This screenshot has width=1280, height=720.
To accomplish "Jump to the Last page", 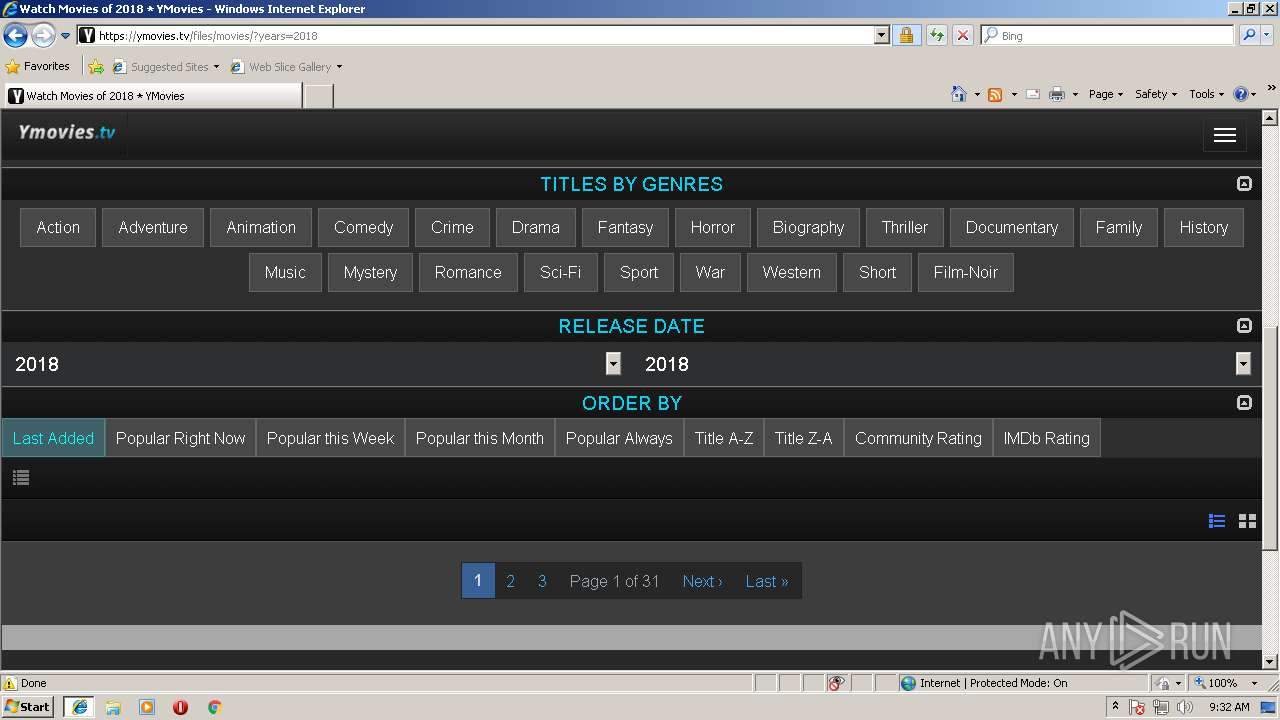I will [x=767, y=581].
